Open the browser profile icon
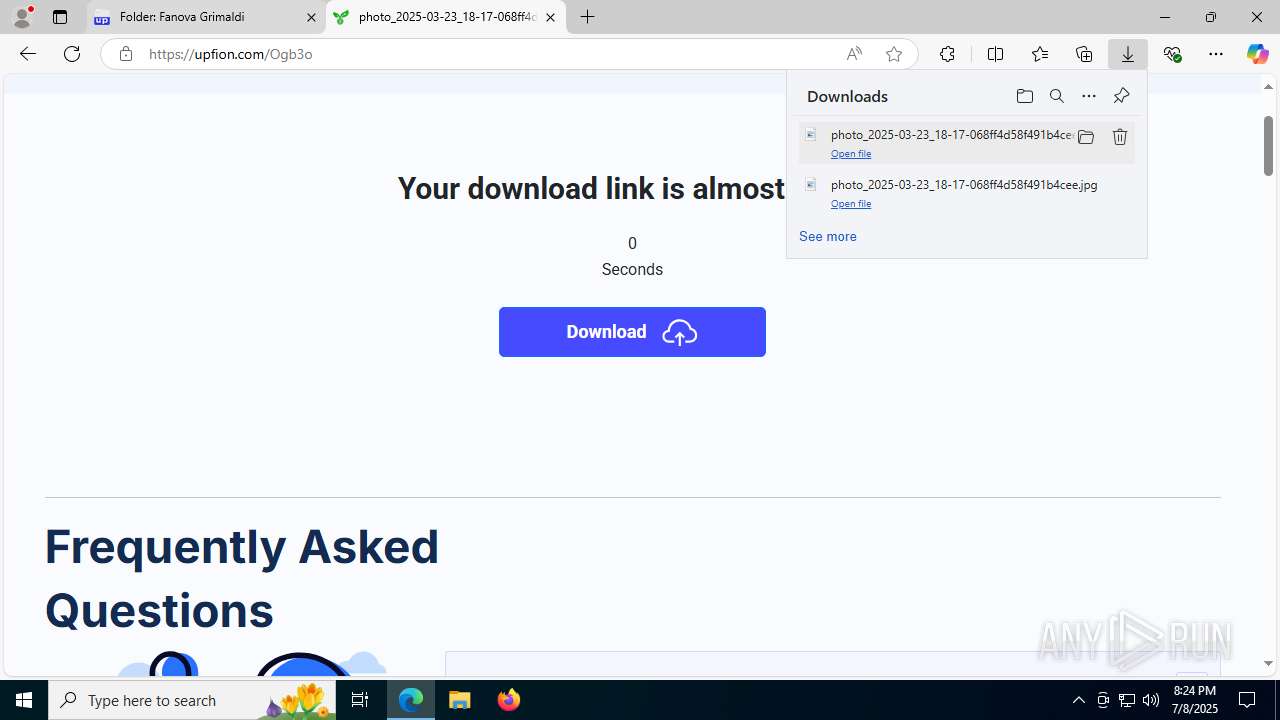Viewport: 1280px width, 720px height. click(22, 17)
